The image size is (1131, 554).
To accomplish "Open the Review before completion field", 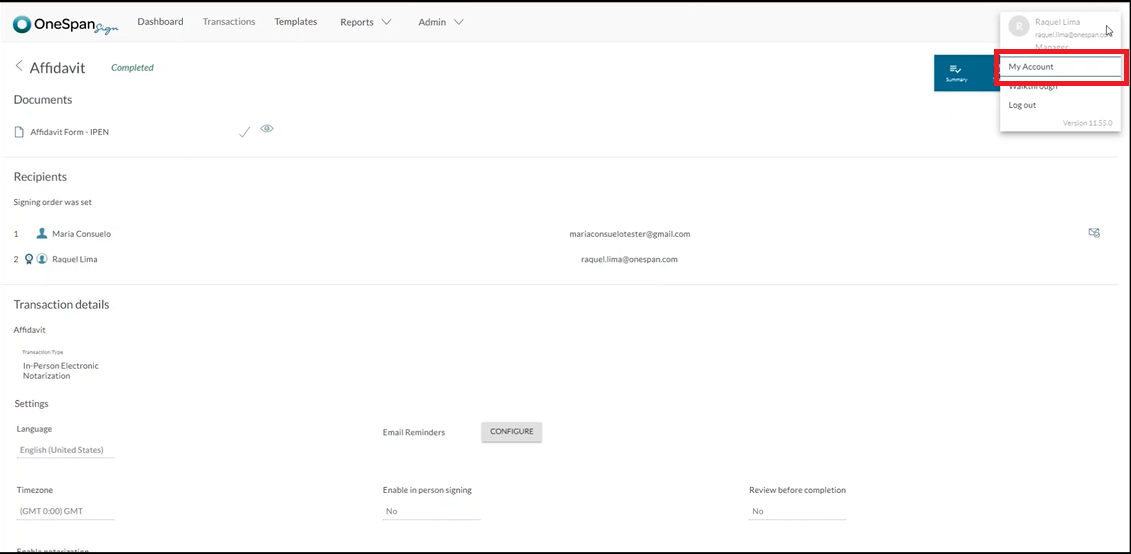I will [798, 511].
